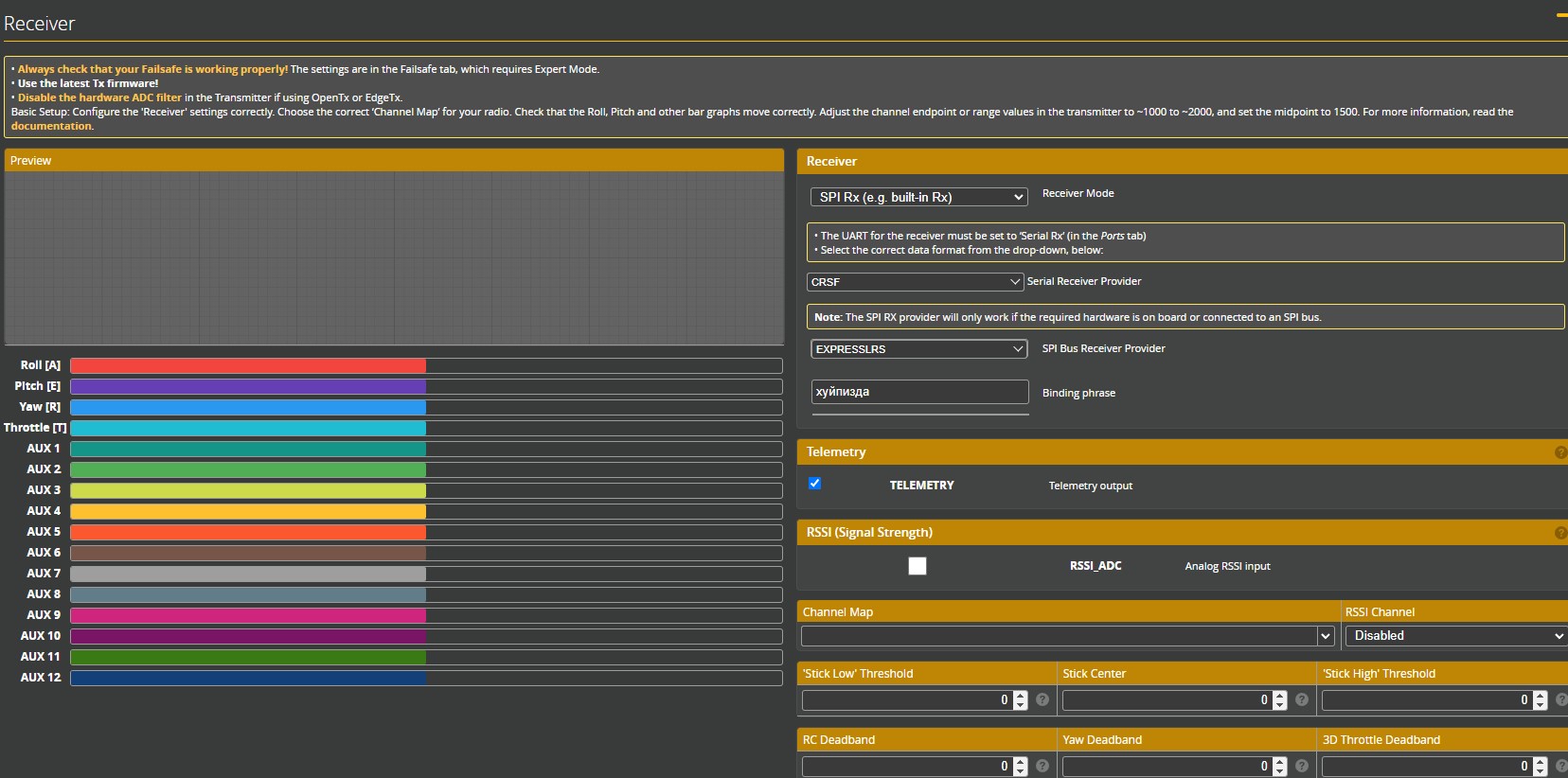Click help icon beside Yaw Deadband field
Viewport: 1568px width, 778px height.
point(1302,766)
